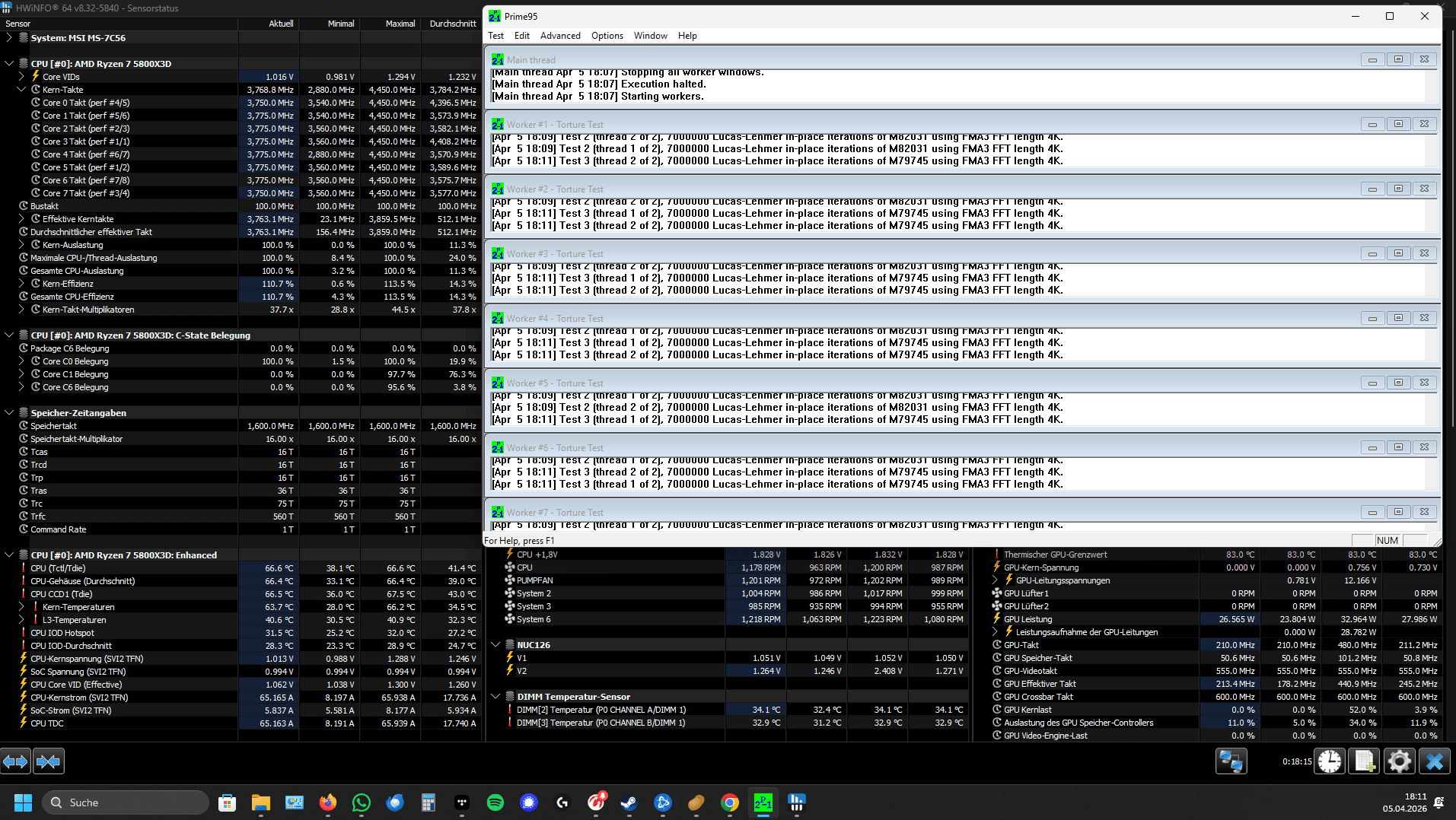Expand the Core VIDs row
Screen dimensions: 1456x820
tap(21, 76)
